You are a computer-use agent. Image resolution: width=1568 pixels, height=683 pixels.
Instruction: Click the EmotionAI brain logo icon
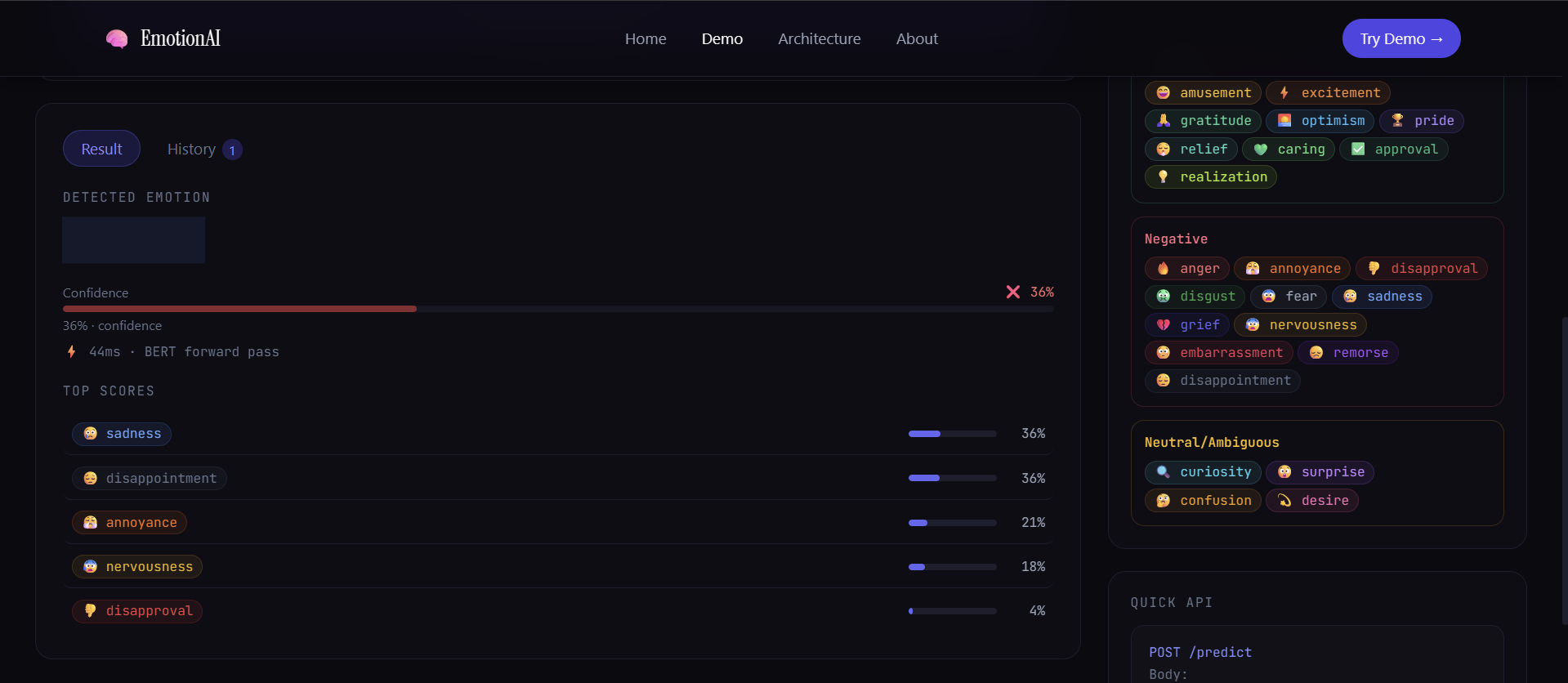(117, 39)
